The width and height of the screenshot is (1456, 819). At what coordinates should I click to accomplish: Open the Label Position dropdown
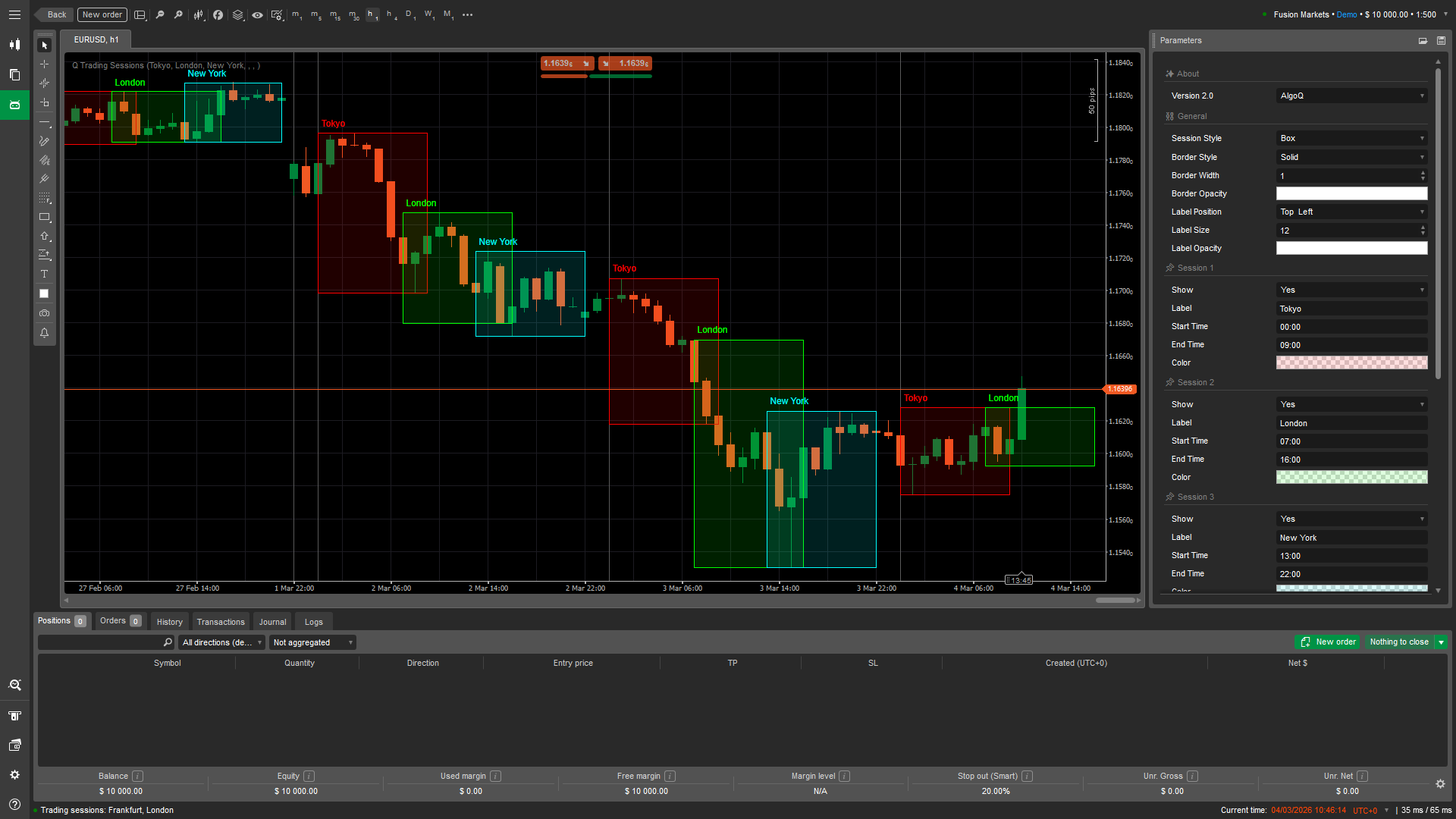1351,212
